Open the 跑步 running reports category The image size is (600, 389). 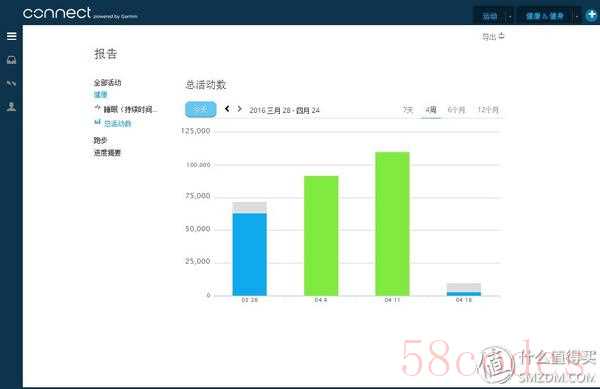100,140
